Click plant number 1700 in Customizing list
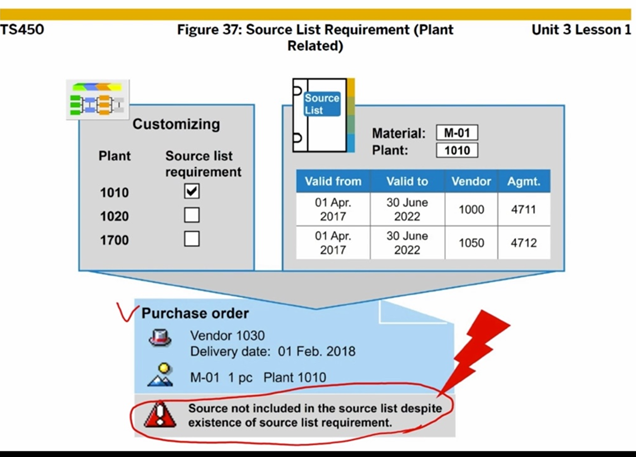Screen dimensions: 636x457 (x=114, y=240)
